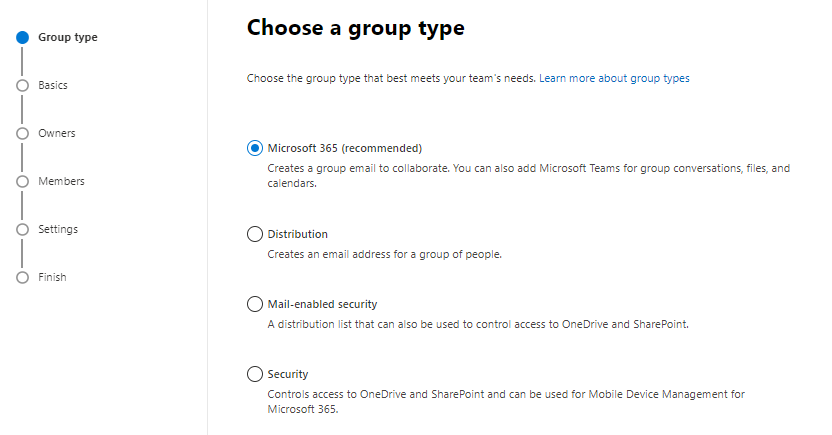Go to the Basics wizard step label

[x=53, y=86]
